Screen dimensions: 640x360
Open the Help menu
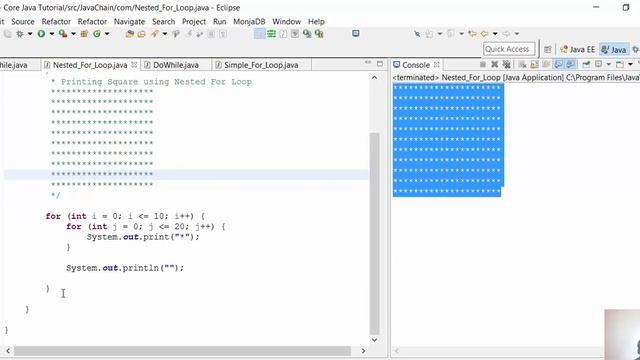click(316, 22)
